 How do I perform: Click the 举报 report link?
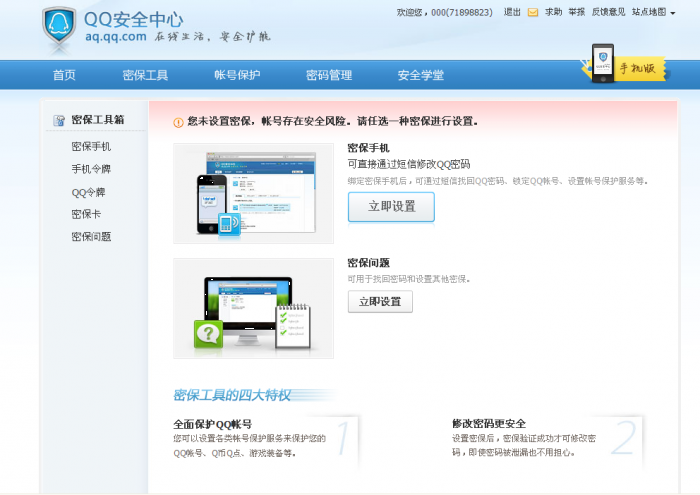coord(577,12)
